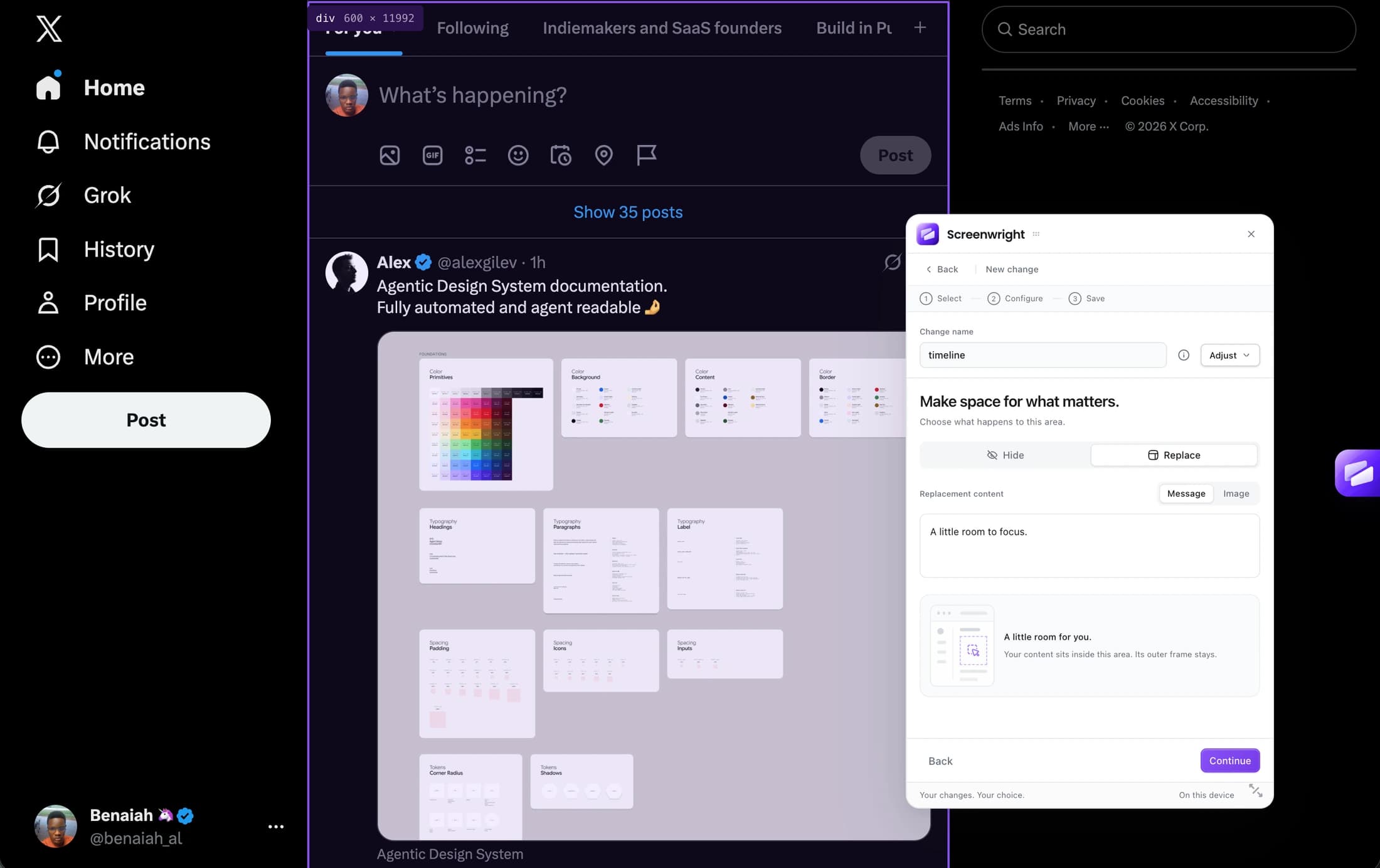Click the drag handle dots beside Screenwright title

tap(1036, 234)
